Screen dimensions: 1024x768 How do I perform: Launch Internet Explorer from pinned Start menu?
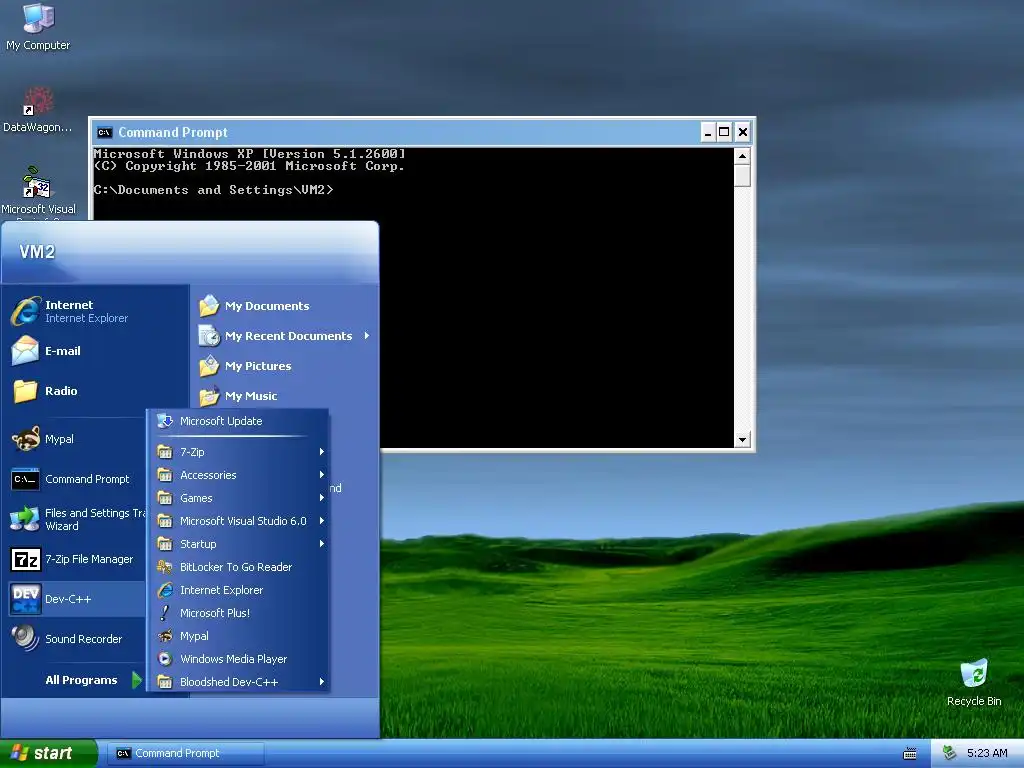point(97,311)
